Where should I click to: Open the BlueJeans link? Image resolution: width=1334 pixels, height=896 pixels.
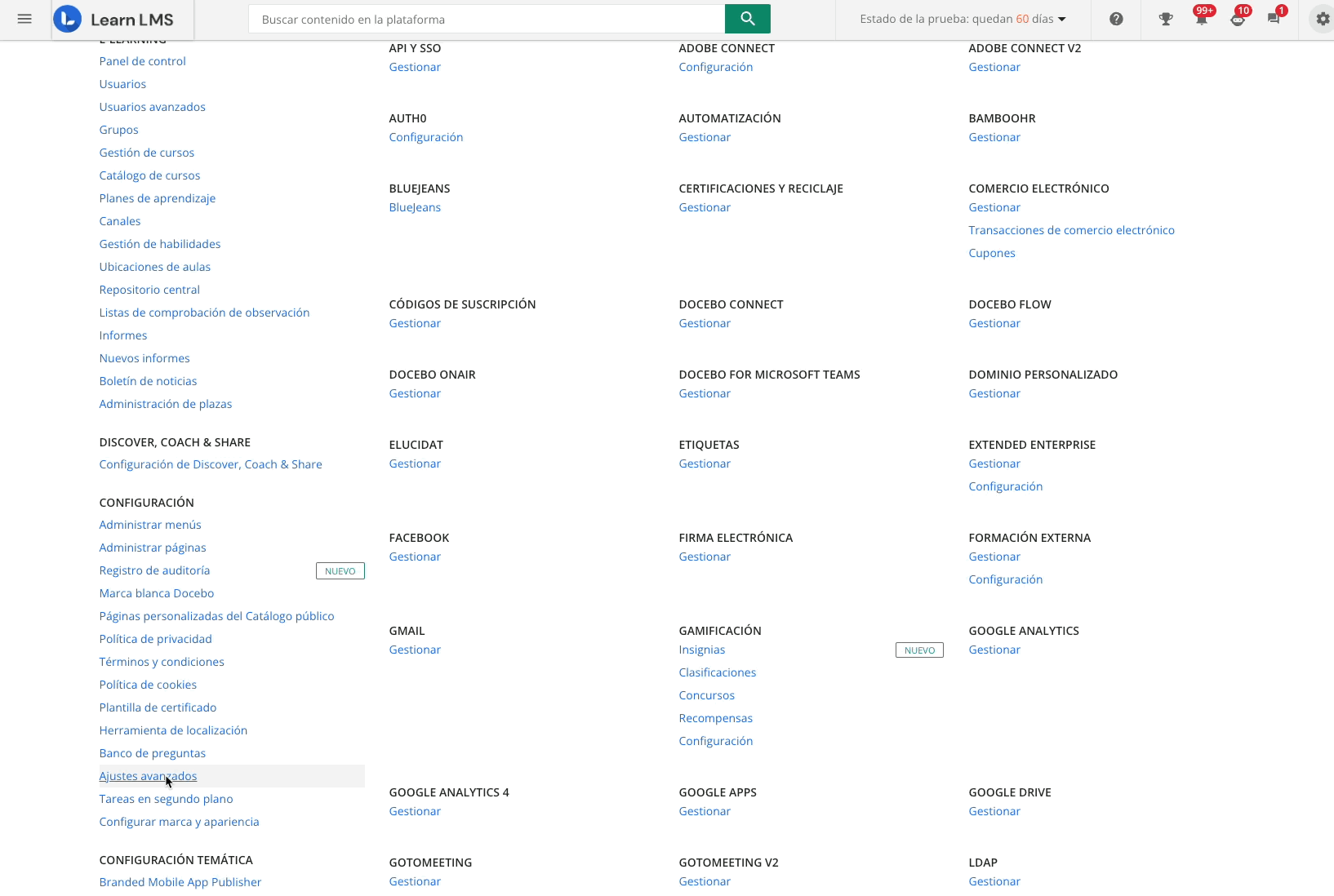[415, 207]
